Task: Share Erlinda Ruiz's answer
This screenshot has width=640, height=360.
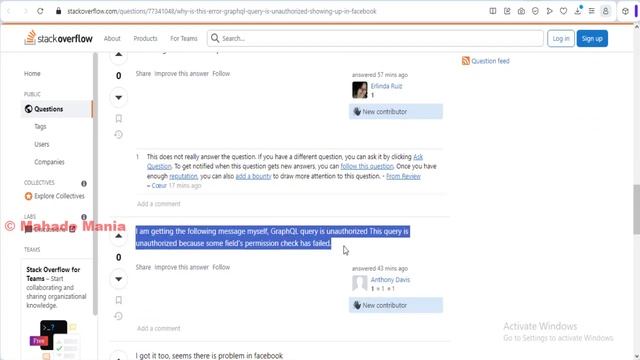Action: pos(143,73)
